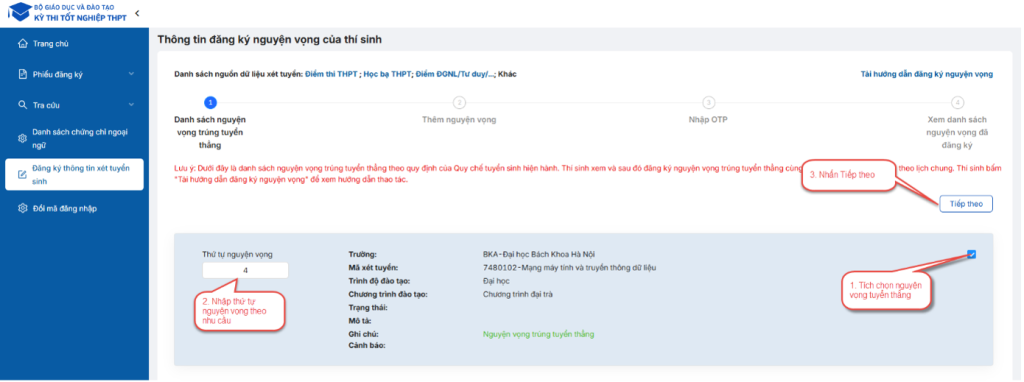Select step 3 Nhập OTP circle
Viewport: 1024px width, 382px height.
[x=709, y=103]
